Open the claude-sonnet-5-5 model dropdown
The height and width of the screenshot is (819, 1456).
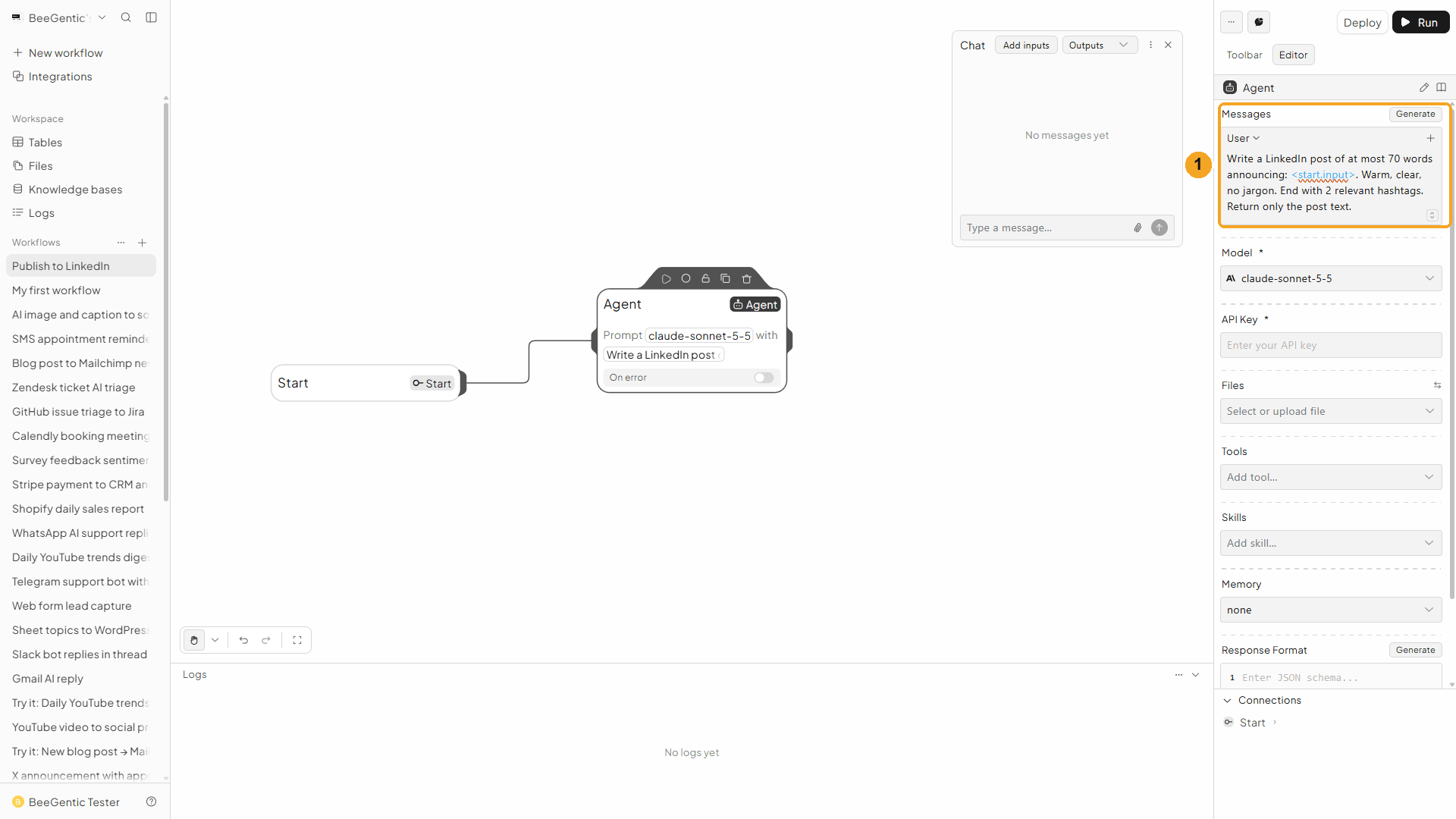pyautogui.click(x=1331, y=278)
